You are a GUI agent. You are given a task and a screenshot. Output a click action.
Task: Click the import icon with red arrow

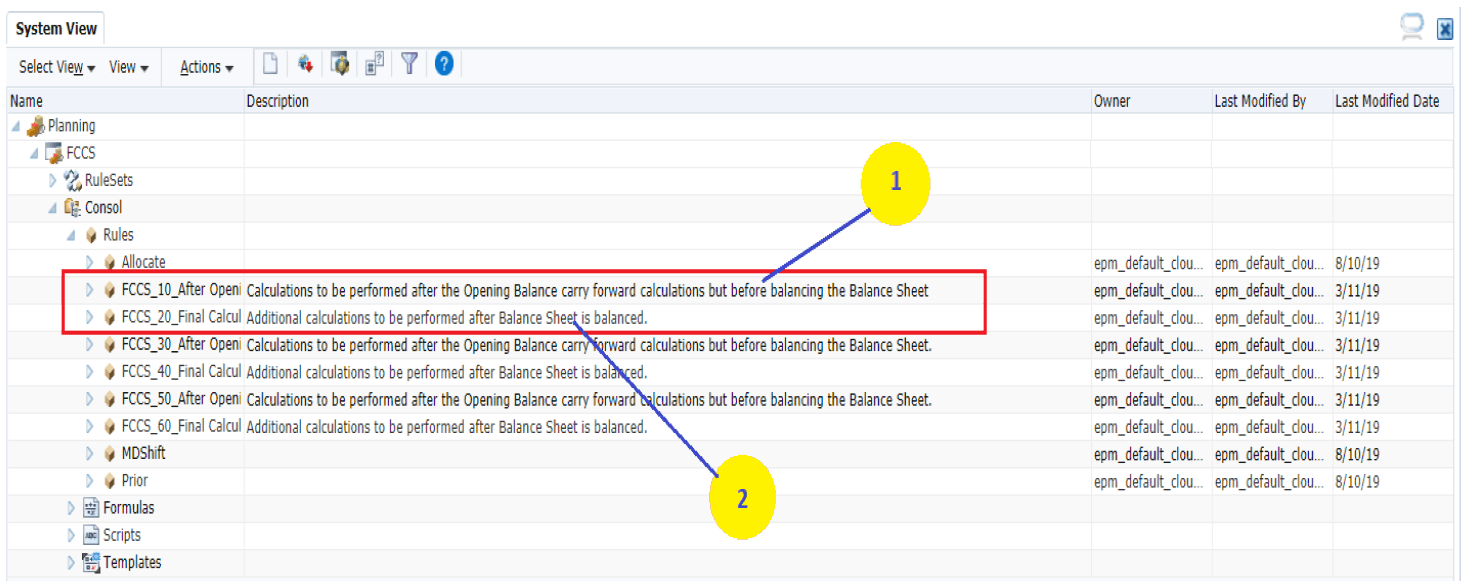(306, 65)
